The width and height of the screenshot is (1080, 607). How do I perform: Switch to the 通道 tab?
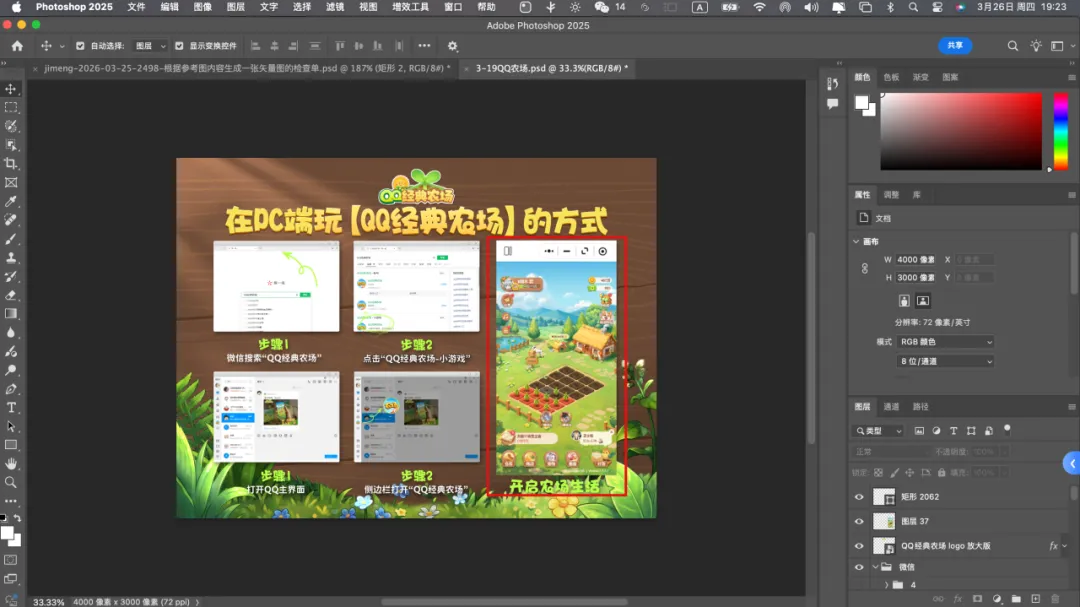click(891, 407)
